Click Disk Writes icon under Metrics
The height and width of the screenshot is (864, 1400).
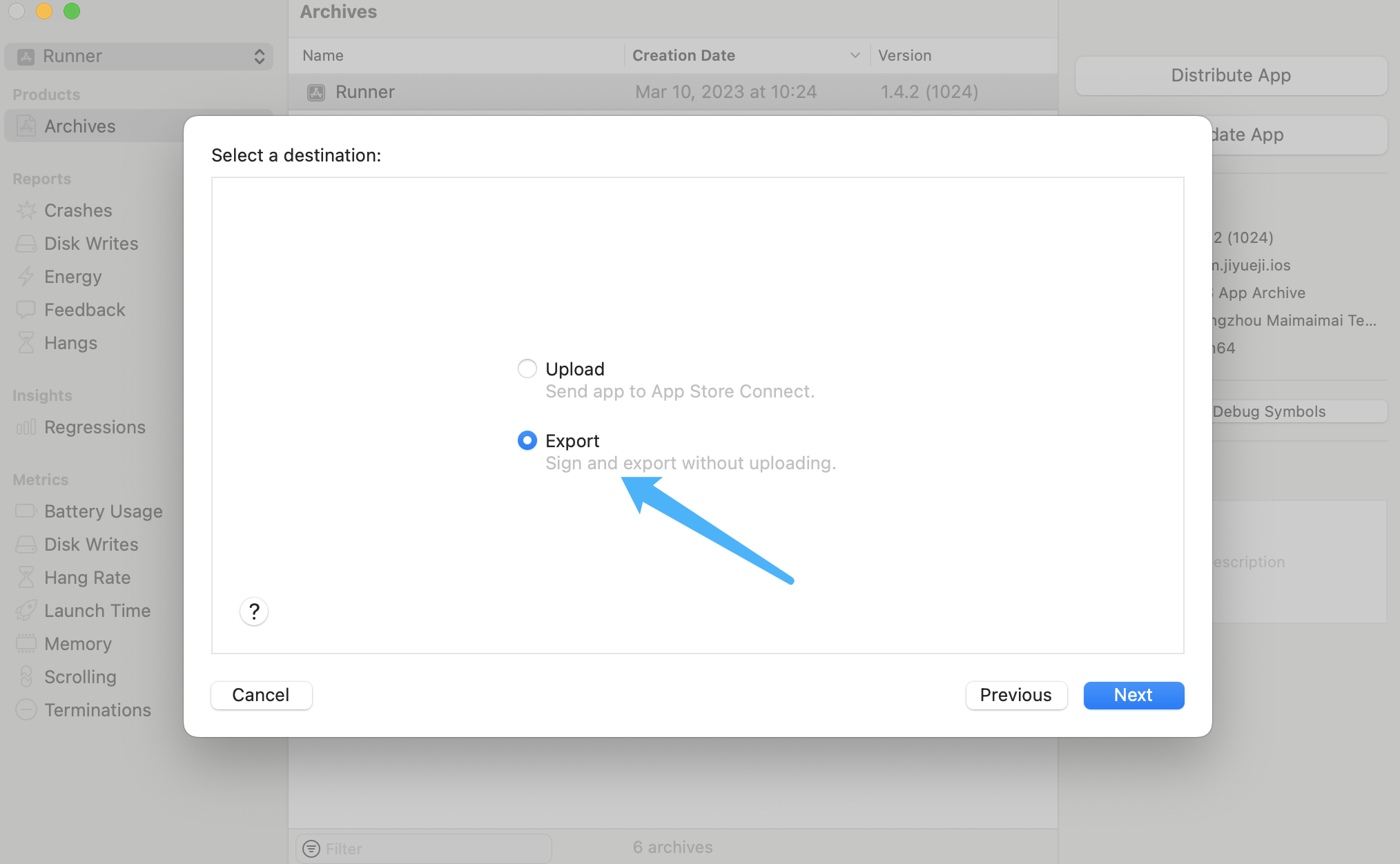(26, 544)
